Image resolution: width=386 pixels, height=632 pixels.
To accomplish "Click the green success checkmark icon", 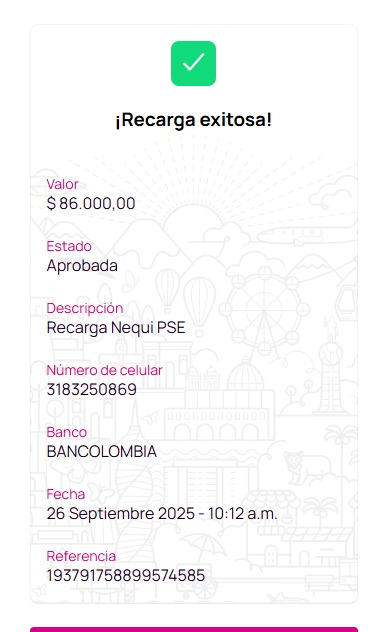I will coord(193,63).
